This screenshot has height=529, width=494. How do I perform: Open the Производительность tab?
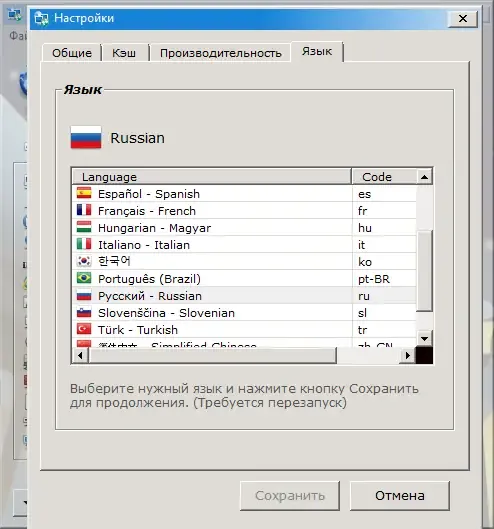220,53
